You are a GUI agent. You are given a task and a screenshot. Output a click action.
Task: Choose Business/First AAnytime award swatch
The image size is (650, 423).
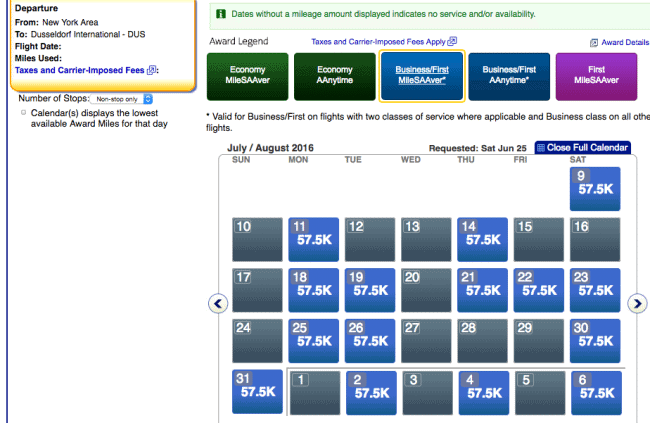tap(509, 76)
